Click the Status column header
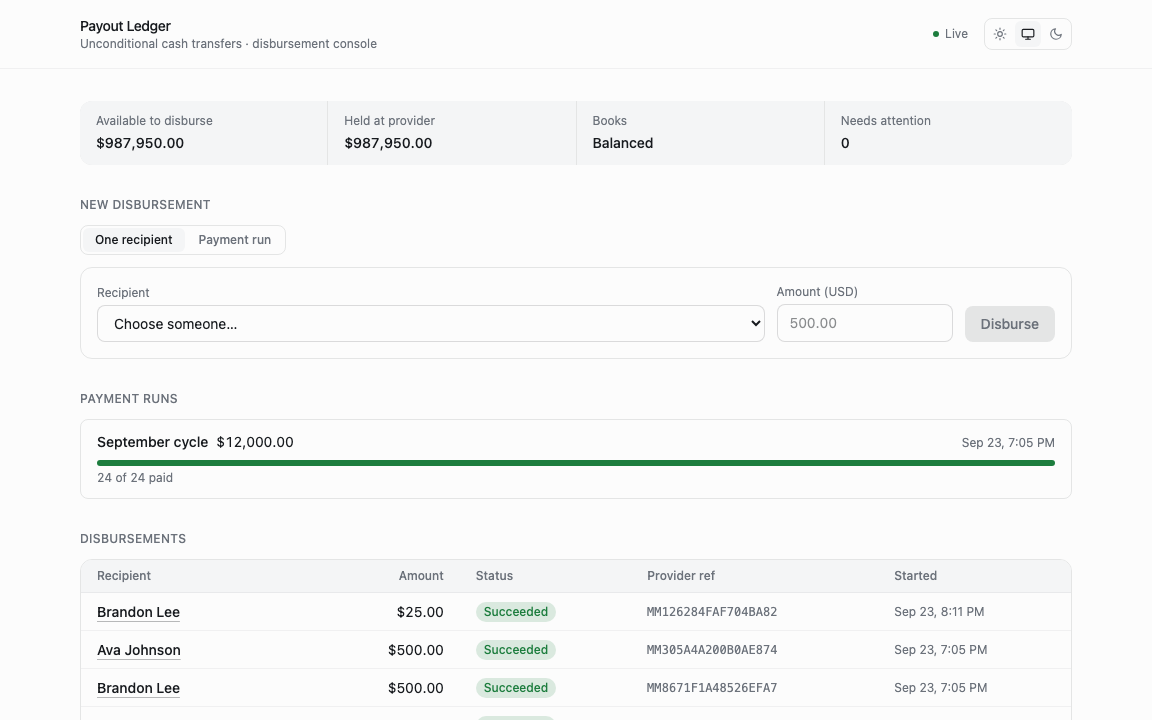1152x720 pixels. pos(494,576)
